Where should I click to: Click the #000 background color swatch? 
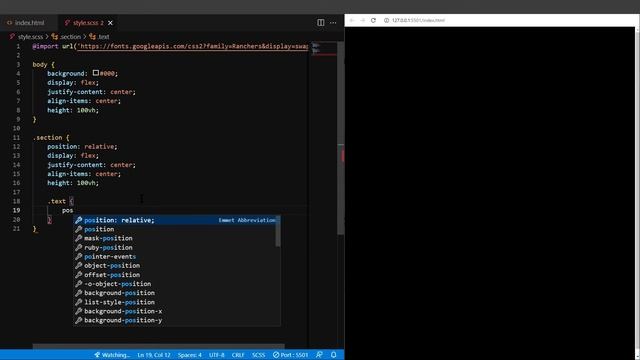pos(96,73)
